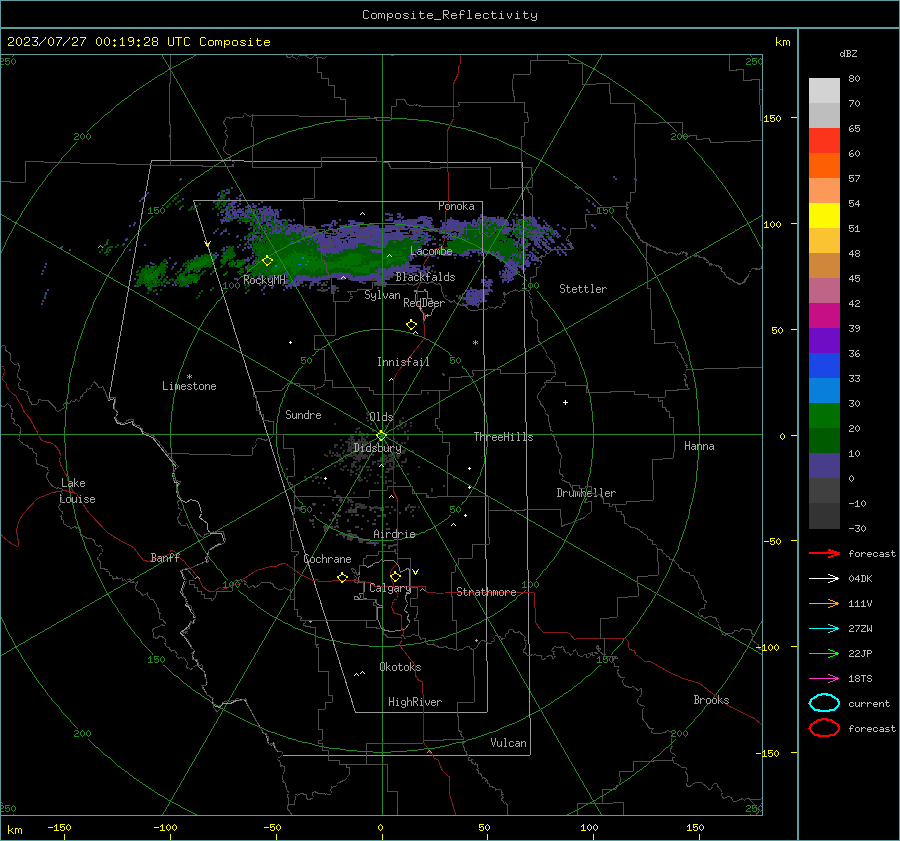Viewport: 900px width, 841px height.
Task: Click the Okotoks city label
Action: coord(400,667)
